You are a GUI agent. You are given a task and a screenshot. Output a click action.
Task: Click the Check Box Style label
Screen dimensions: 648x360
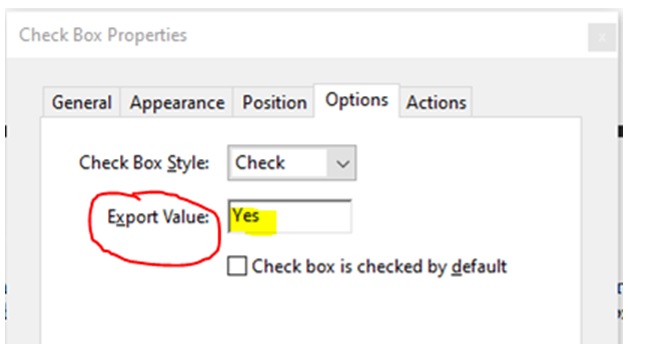click(144, 163)
